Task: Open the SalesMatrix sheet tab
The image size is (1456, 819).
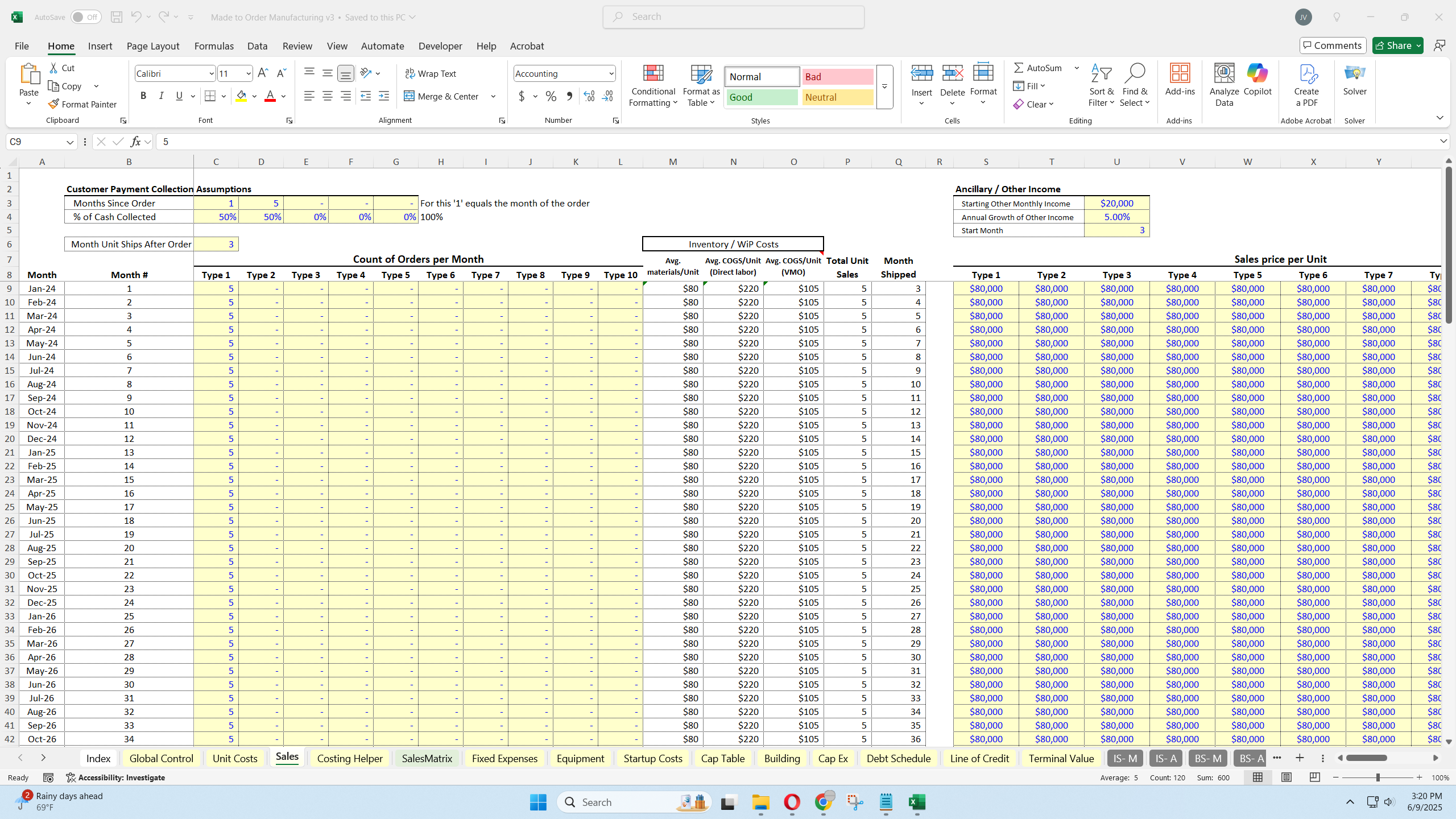Action: tap(427, 758)
